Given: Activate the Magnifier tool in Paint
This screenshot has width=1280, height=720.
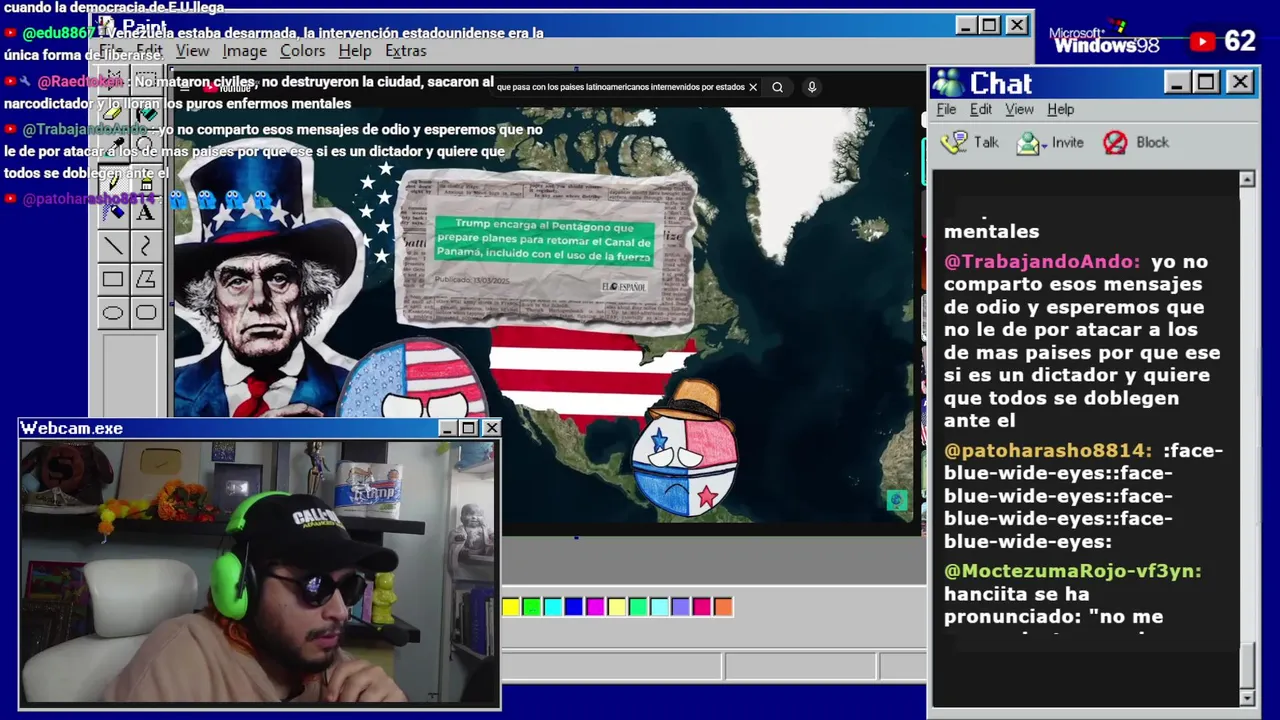Looking at the screenshot, I should coord(146,147).
